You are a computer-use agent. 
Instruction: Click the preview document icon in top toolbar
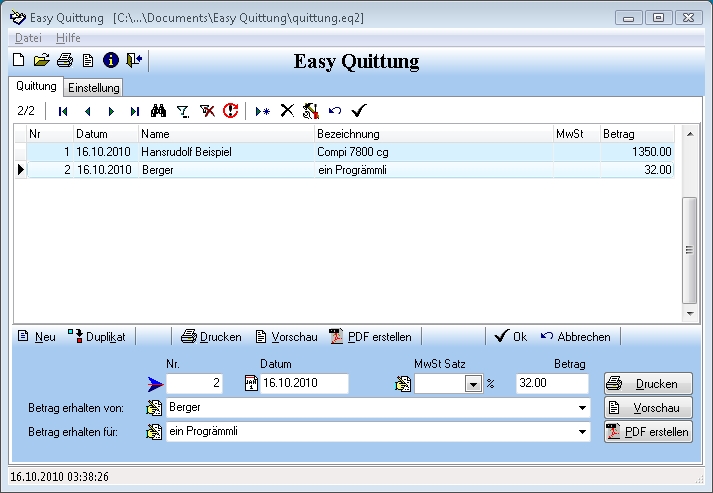(x=88, y=60)
